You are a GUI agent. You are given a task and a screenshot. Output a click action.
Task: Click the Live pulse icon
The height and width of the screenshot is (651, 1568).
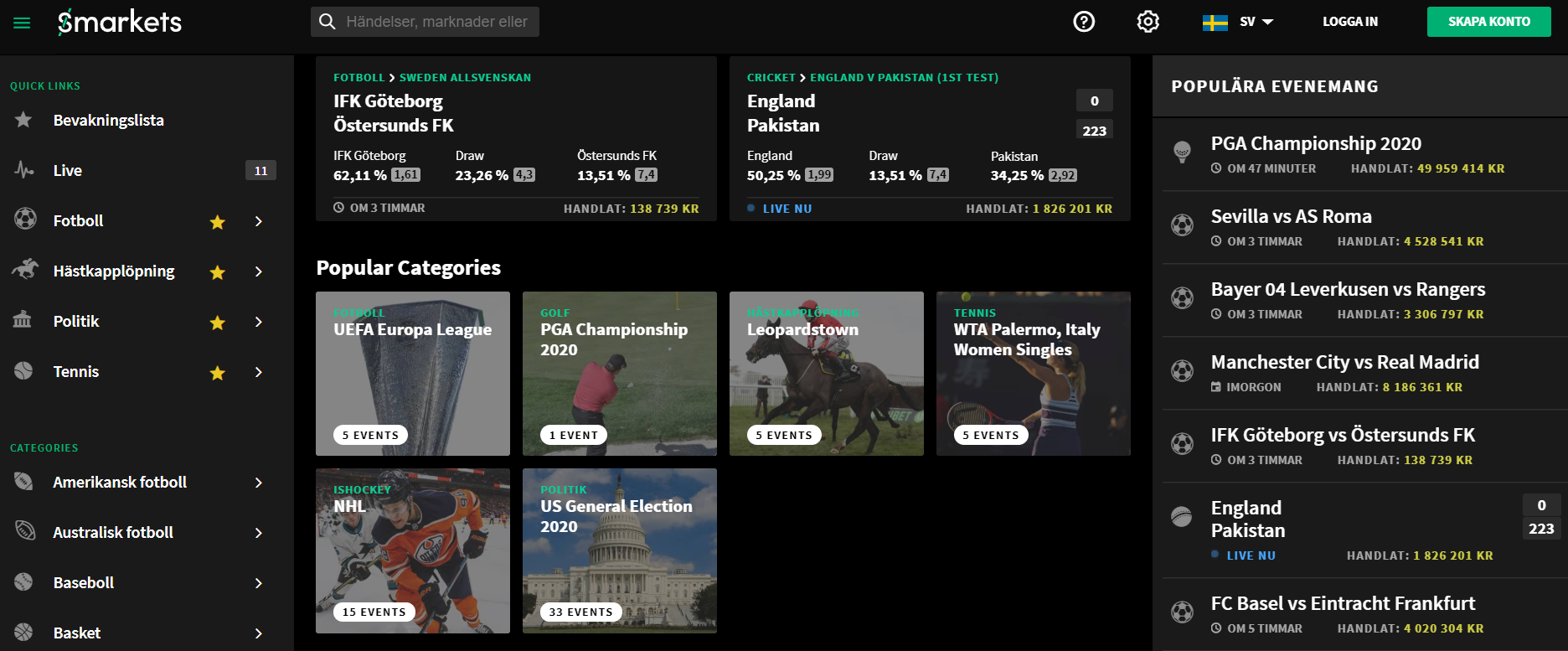coord(24,170)
